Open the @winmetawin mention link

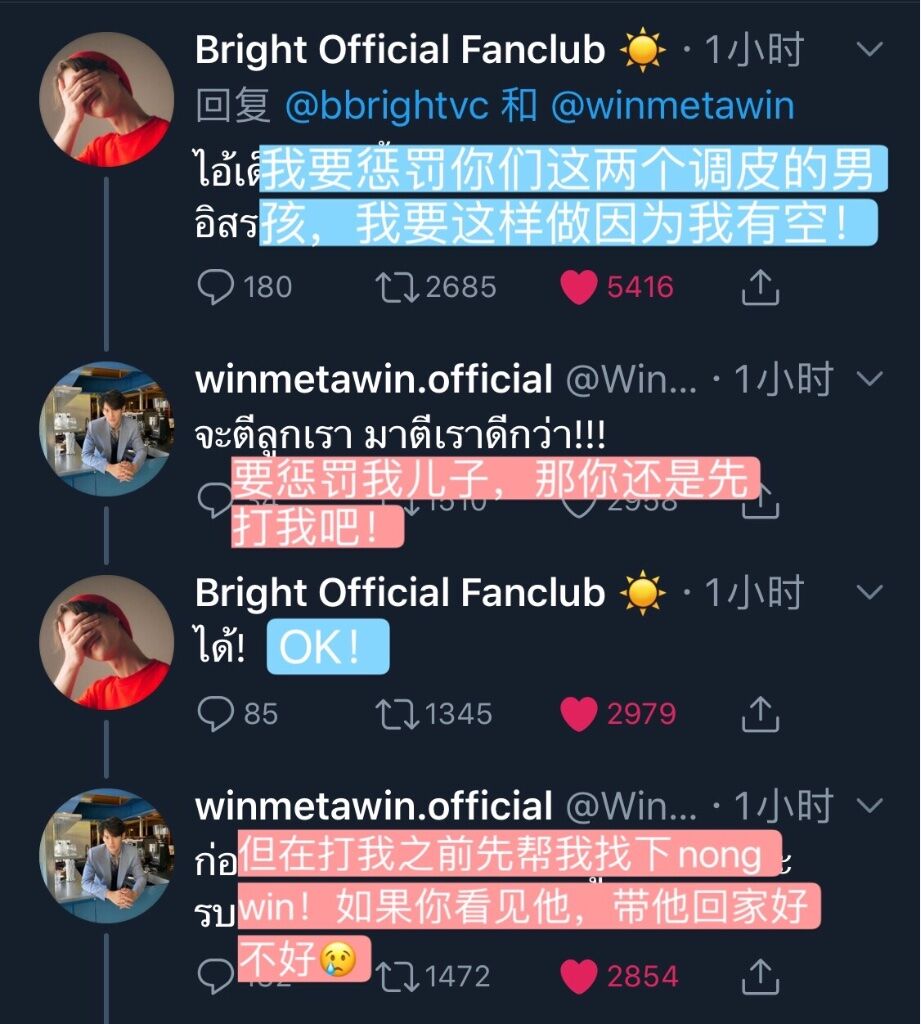673,106
